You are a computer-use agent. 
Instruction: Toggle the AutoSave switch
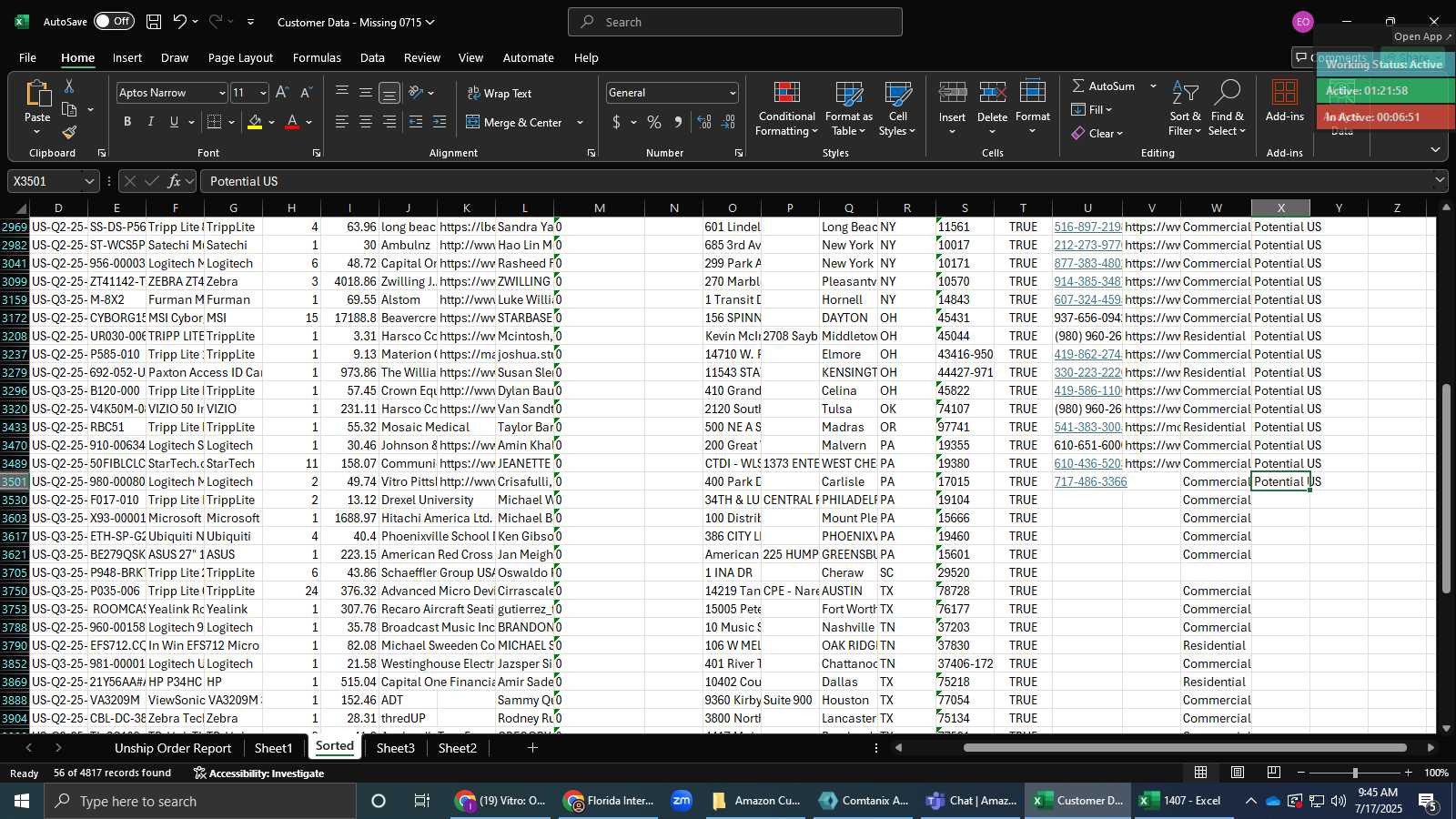[113, 22]
